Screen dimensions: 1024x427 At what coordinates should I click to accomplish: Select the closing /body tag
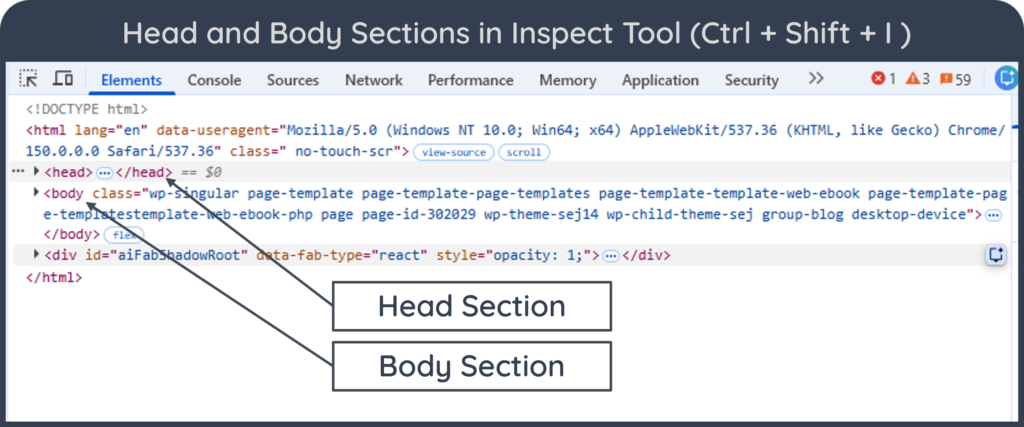click(72, 234)
